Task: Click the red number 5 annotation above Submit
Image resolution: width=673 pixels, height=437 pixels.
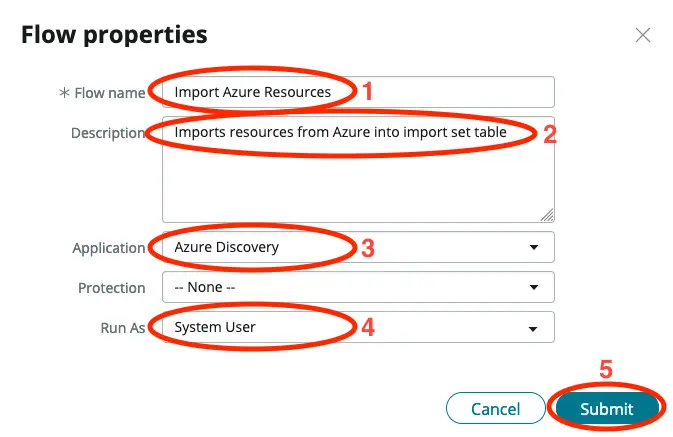Action: [606, 369]
